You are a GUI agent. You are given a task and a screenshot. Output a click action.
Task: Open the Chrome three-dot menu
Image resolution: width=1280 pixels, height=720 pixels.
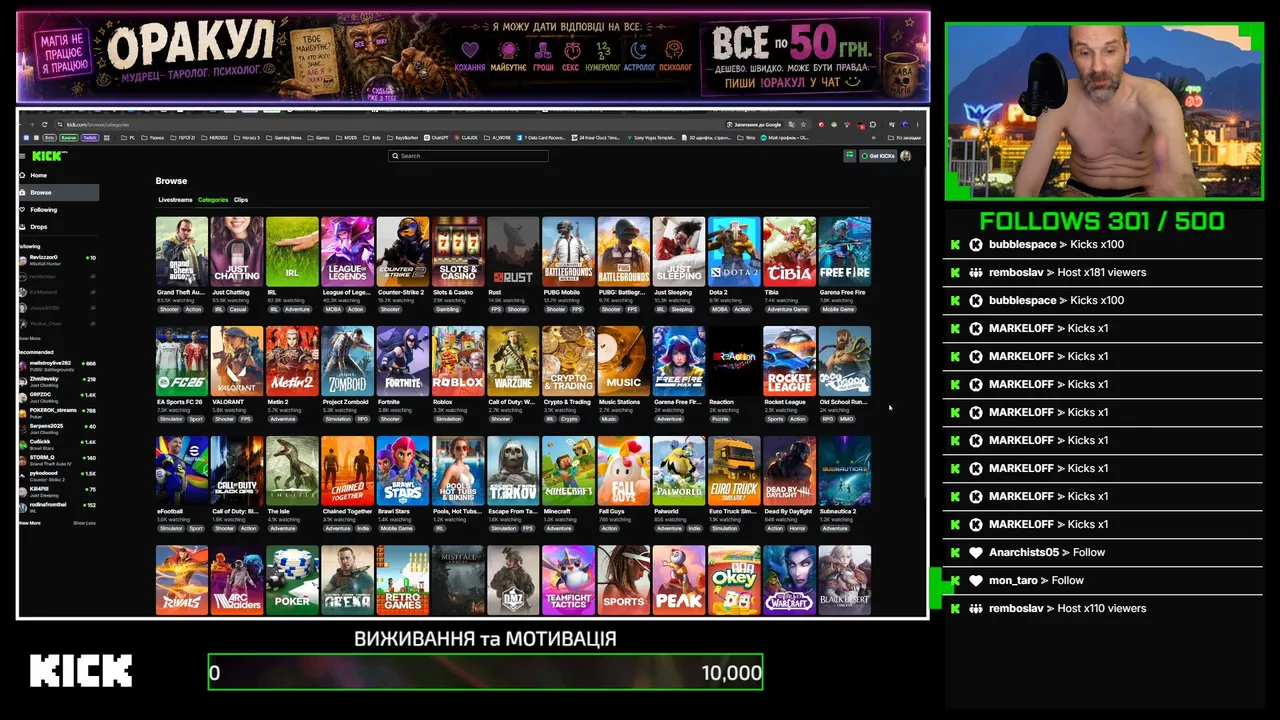(917, 124)
